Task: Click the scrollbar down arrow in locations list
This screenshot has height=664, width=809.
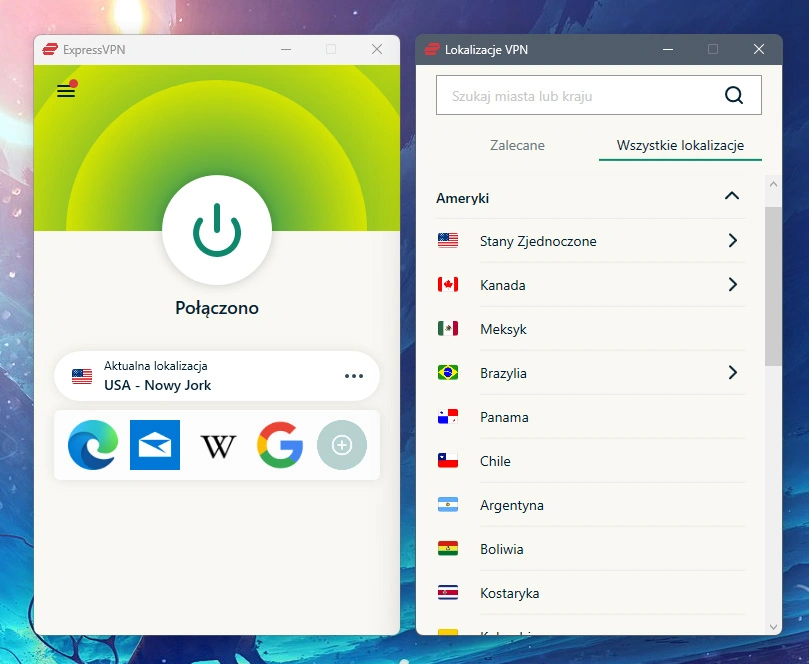Action: pyautogui.click(x=773, y=627)
